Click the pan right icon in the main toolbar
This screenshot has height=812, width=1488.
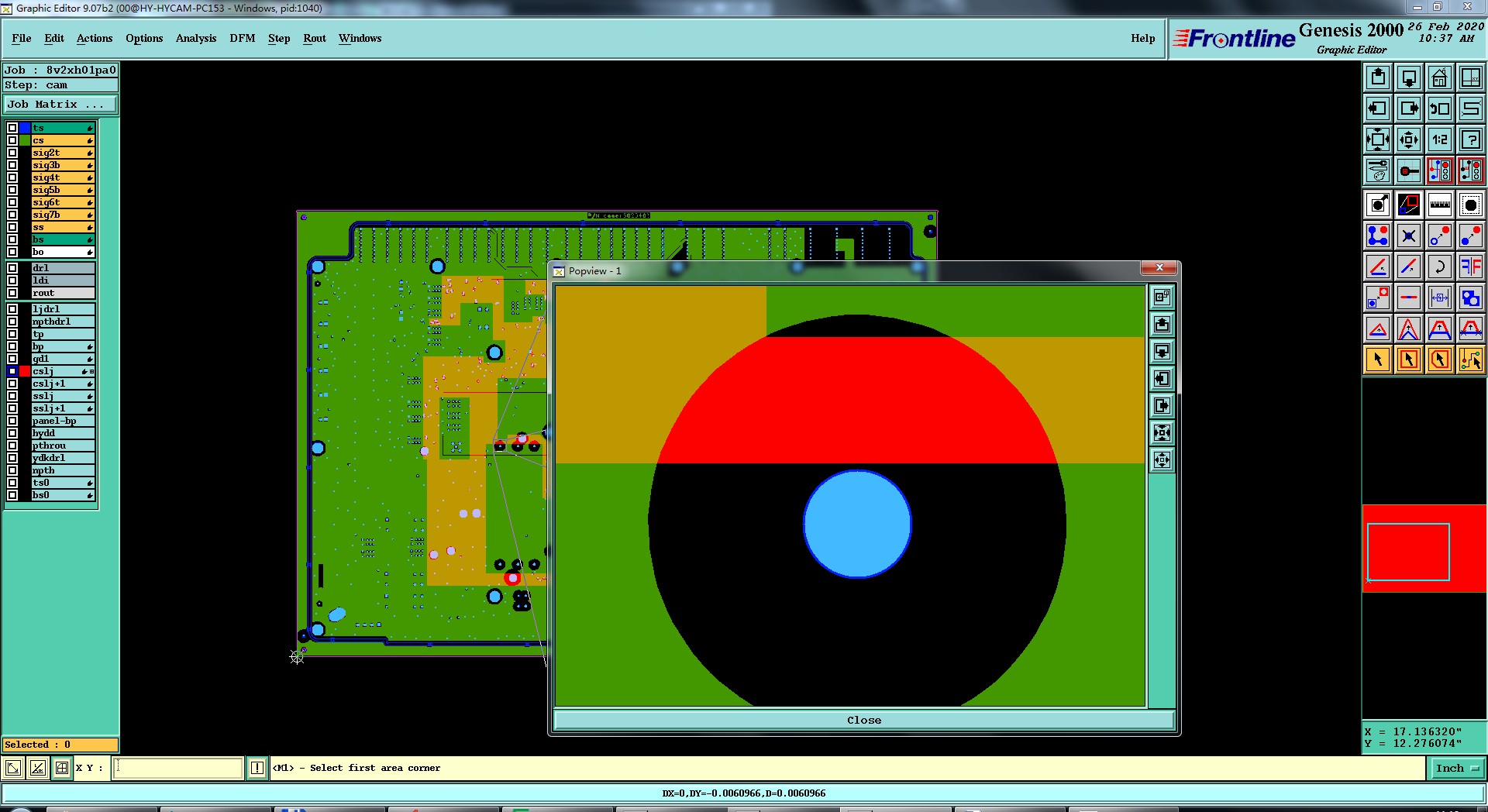coord(1409,108)
